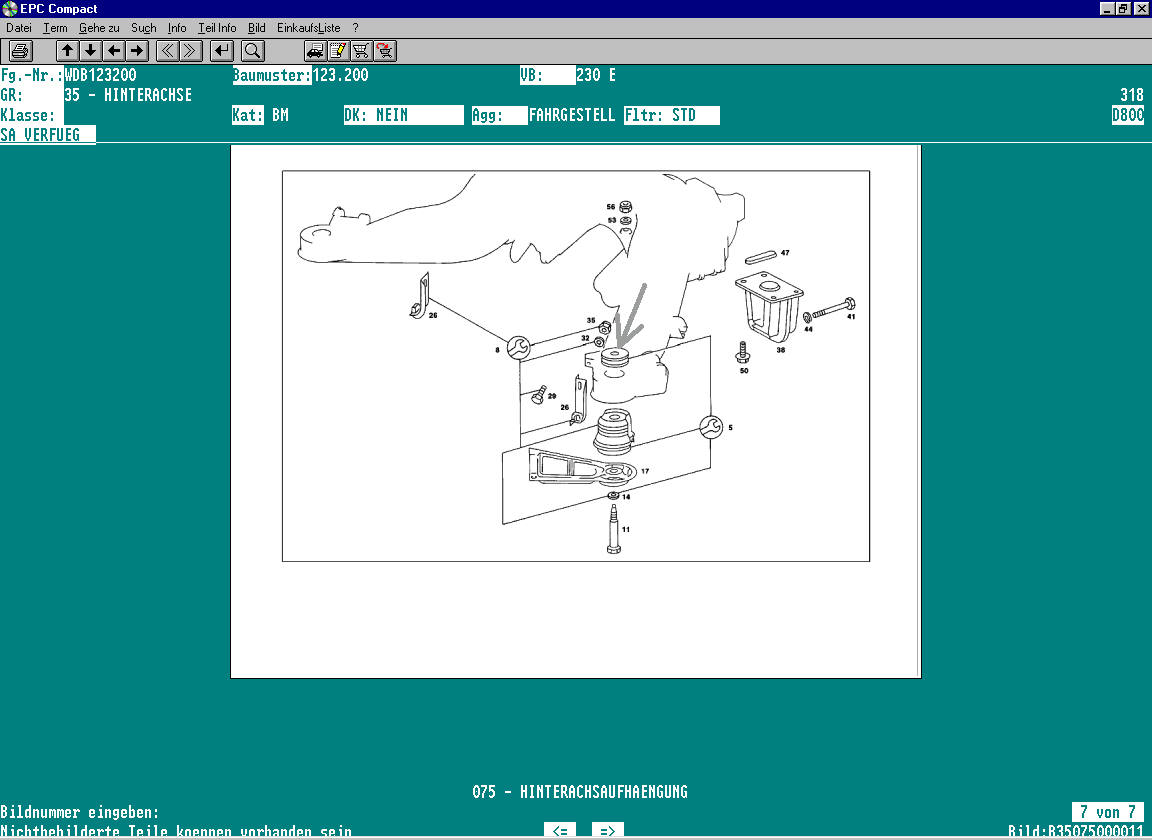Open the Teil Info menu
Screen dimensions: 1152x840
(217, 28)
